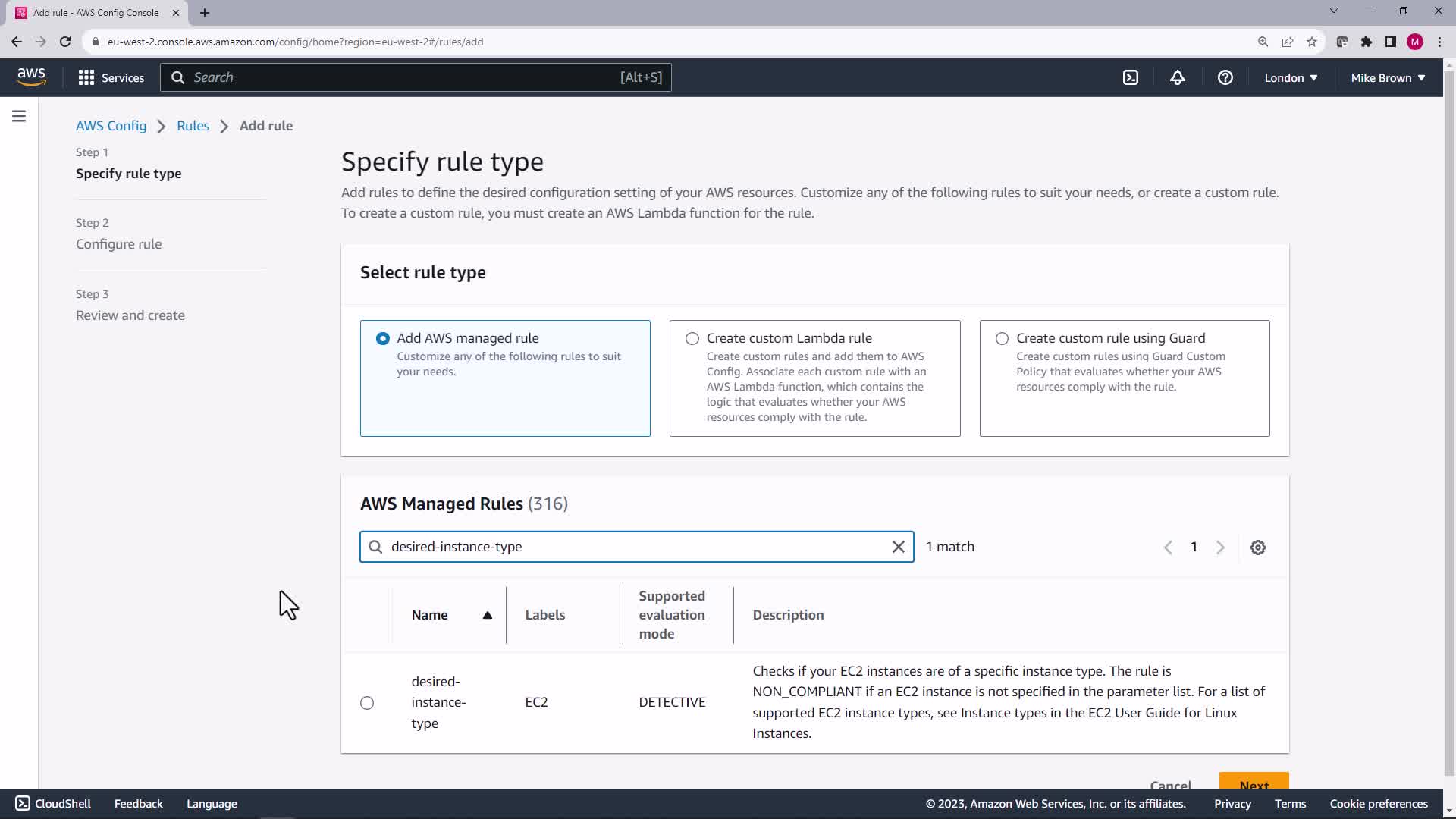Select Create custom rule using Guard option
This screenshot has height=819, width=1456.
[1002, 339]
